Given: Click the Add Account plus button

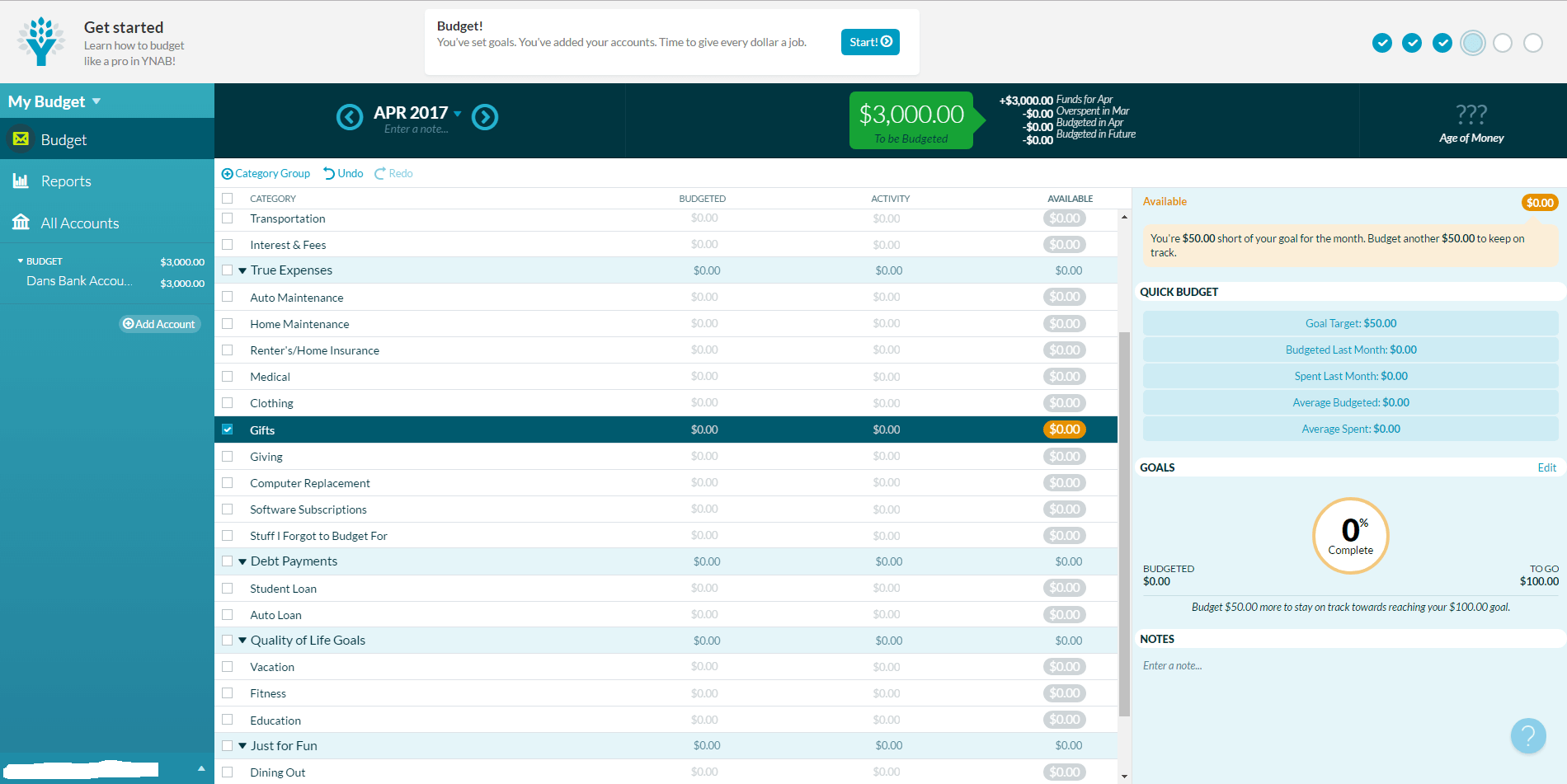Looking at the screenshot, I should 159,324.
